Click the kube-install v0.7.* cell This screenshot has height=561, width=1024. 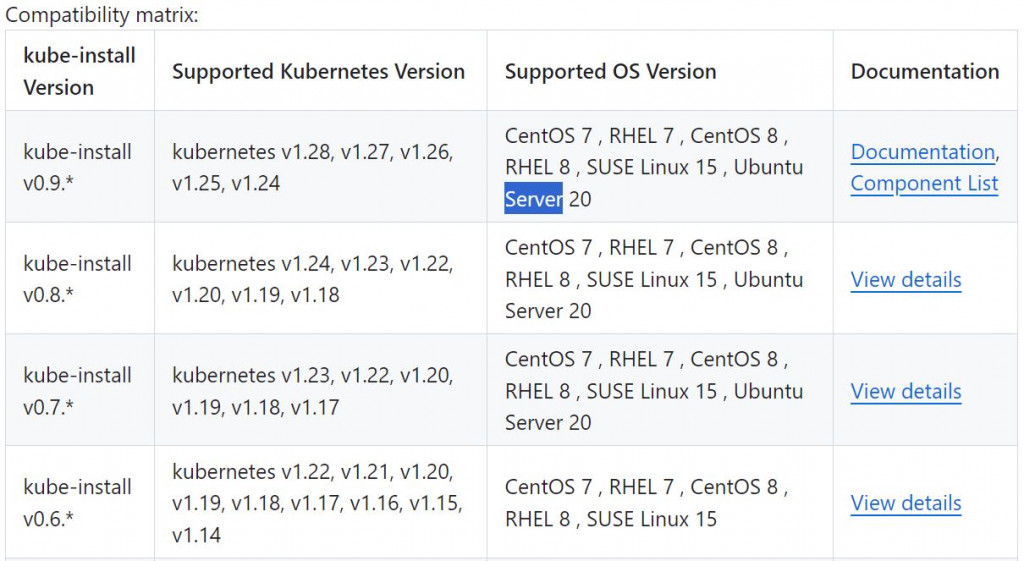[x=77, y=391]
